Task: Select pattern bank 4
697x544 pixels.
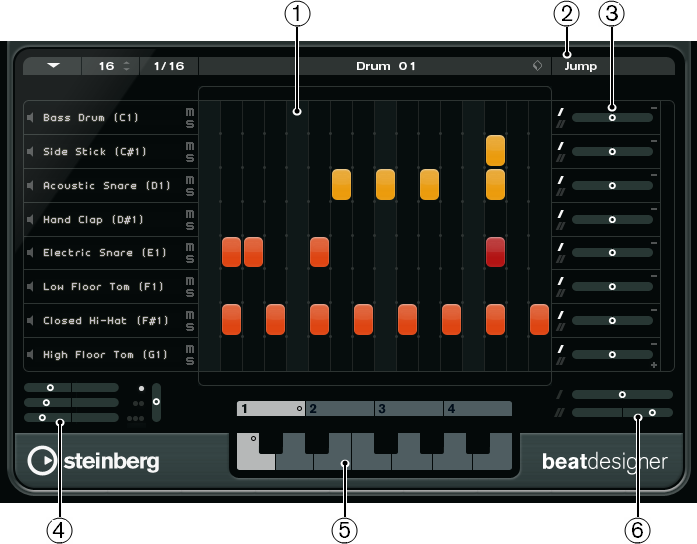Action: click(478, 408)
